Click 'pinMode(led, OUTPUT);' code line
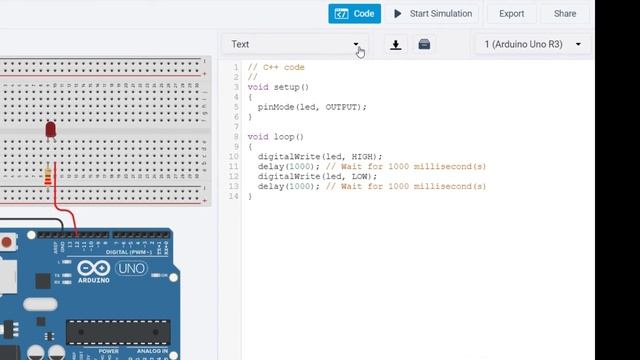 pos(312,107)
